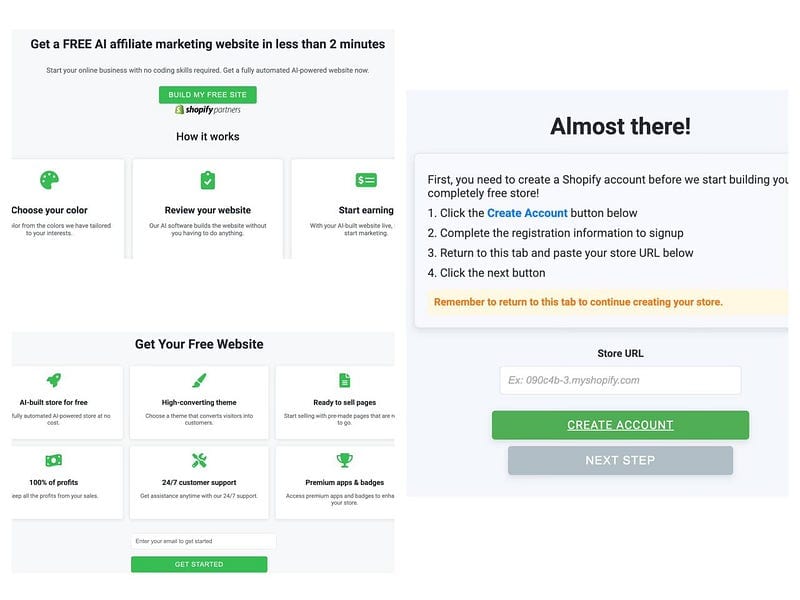The height and width of the screenshot is (600, 800).
Task: Click the paintbrush icon for High-converting theme
Action: [199, 380]
